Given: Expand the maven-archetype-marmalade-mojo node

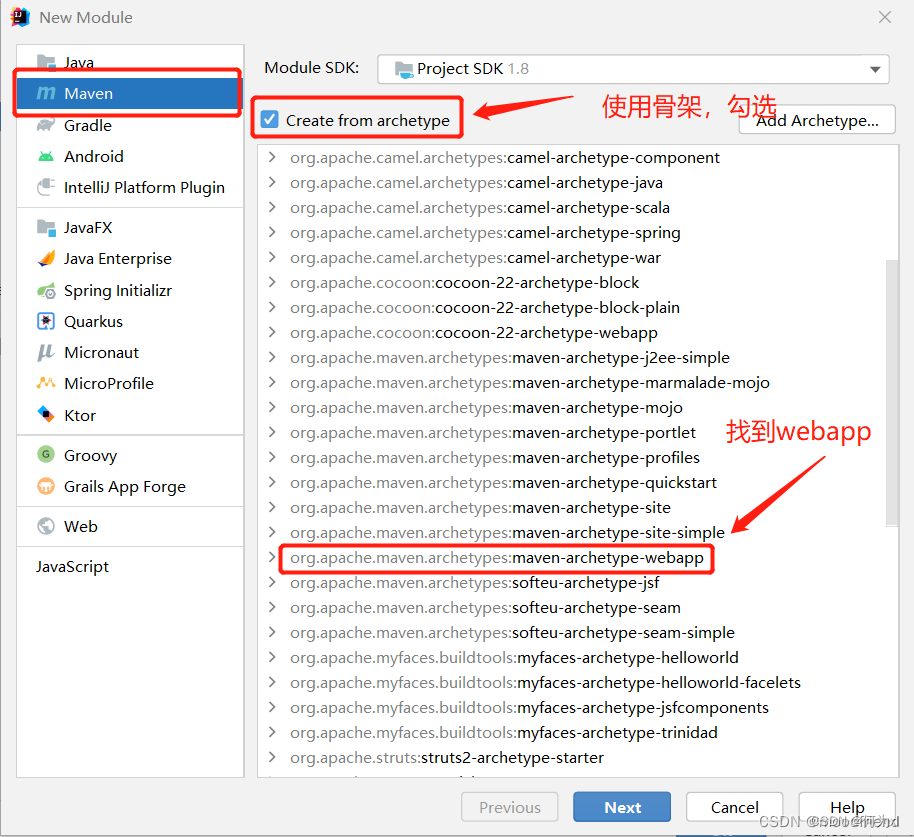Looking at the screenshot, I should 272,382.
